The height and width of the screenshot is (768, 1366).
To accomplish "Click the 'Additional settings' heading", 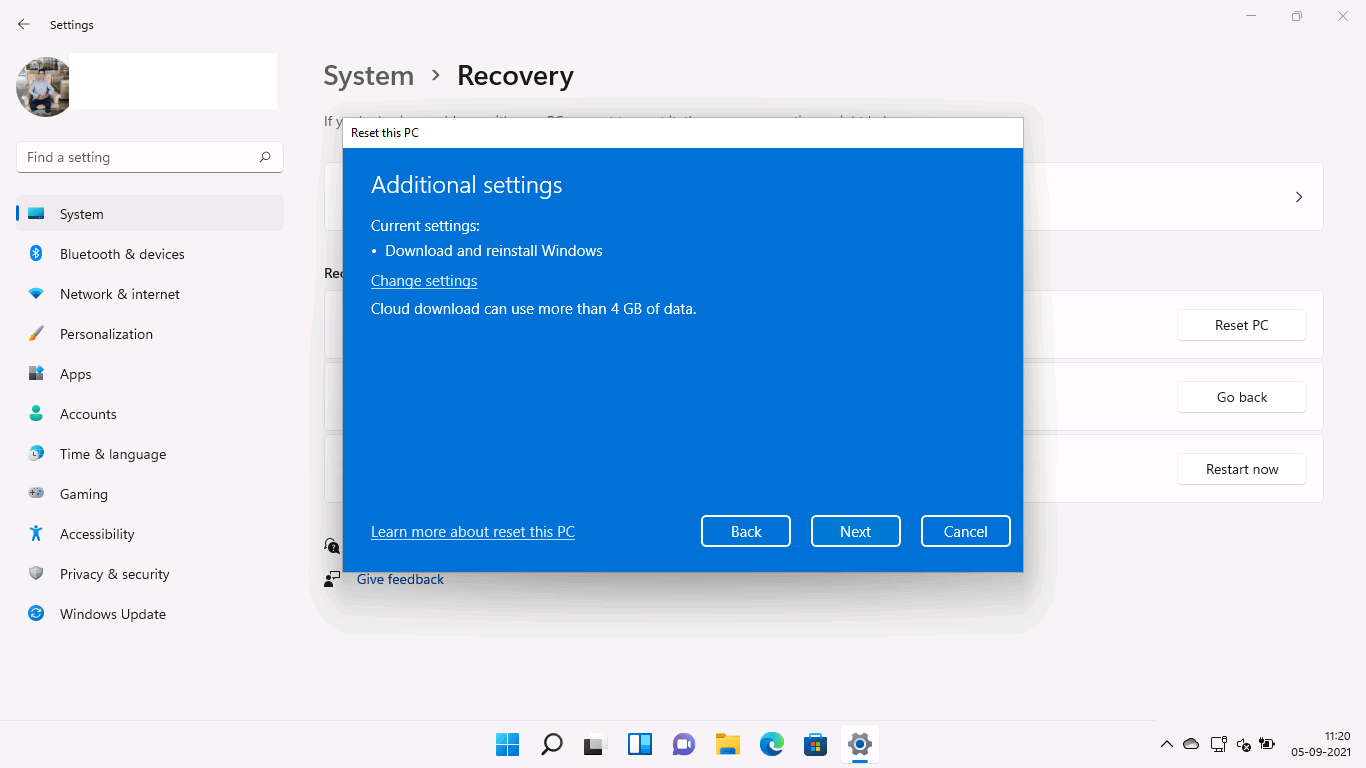I will click(467, 185).
